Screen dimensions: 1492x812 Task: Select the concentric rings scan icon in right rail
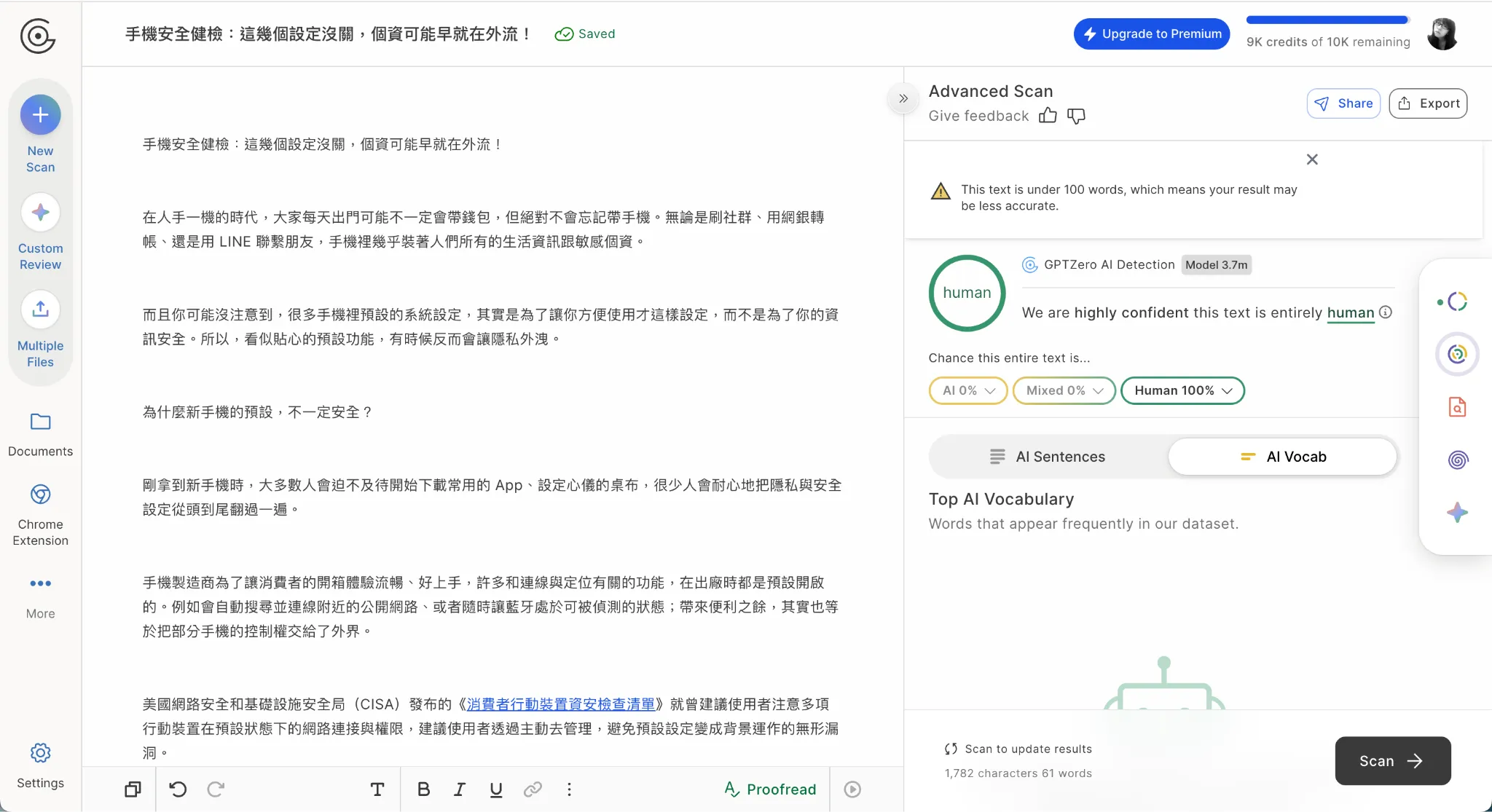click(x=1457, y=354)
